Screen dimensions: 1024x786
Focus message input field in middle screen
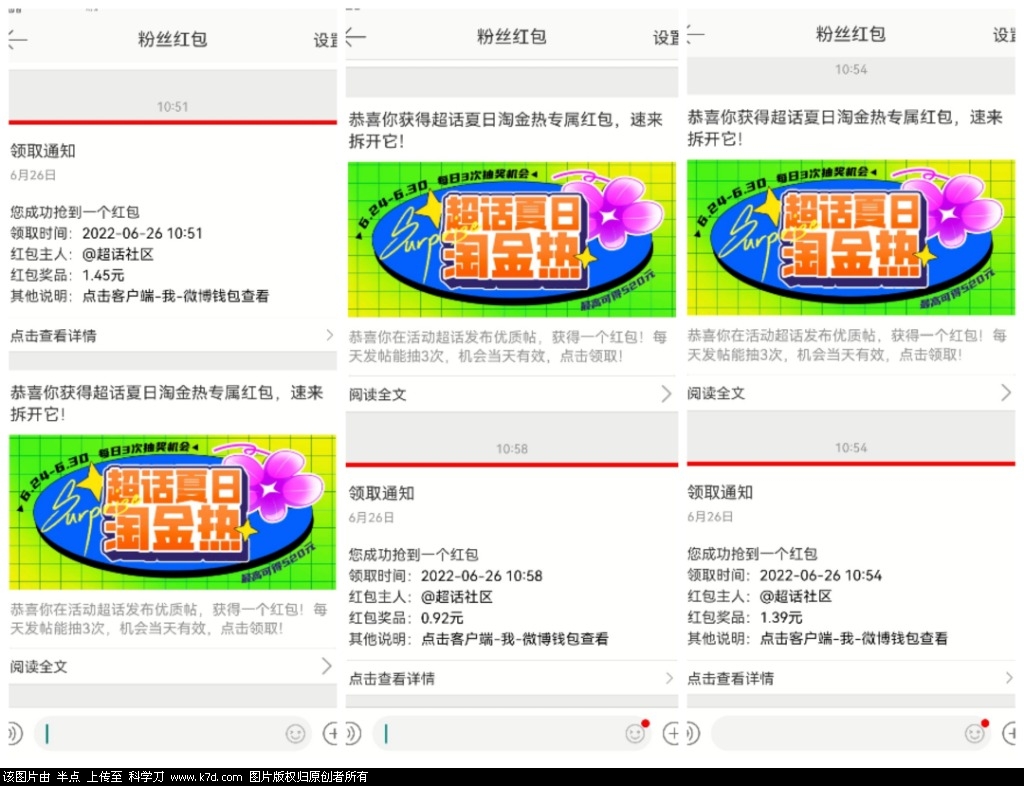(513, 734)
